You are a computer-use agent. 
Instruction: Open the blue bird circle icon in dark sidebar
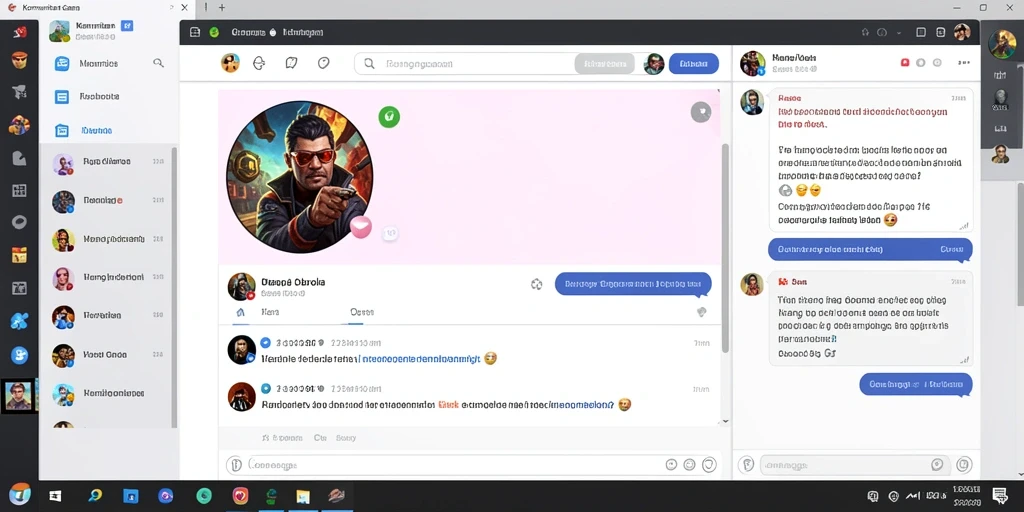click(19, 355)
